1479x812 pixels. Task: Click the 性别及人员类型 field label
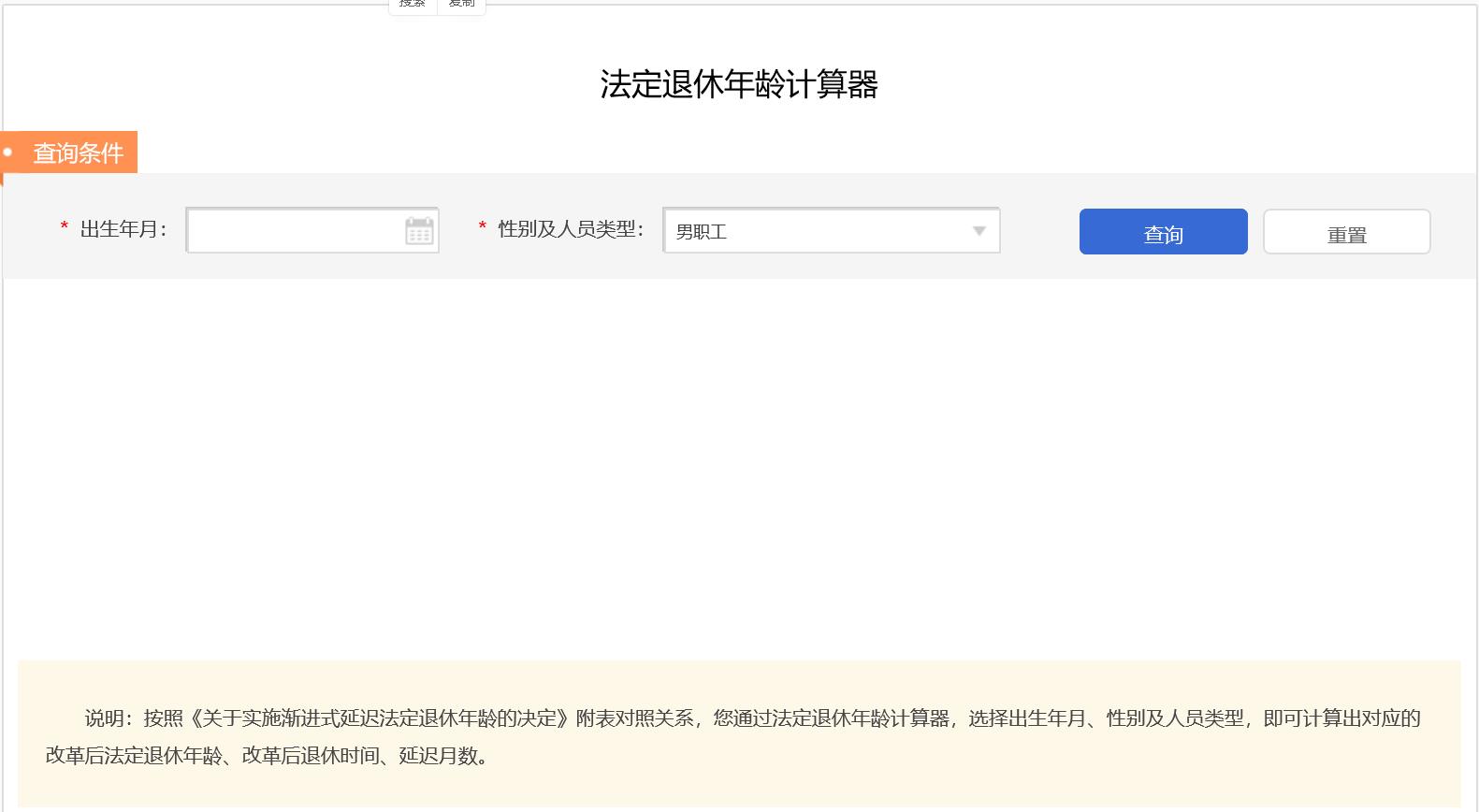[x=570, y=229]
